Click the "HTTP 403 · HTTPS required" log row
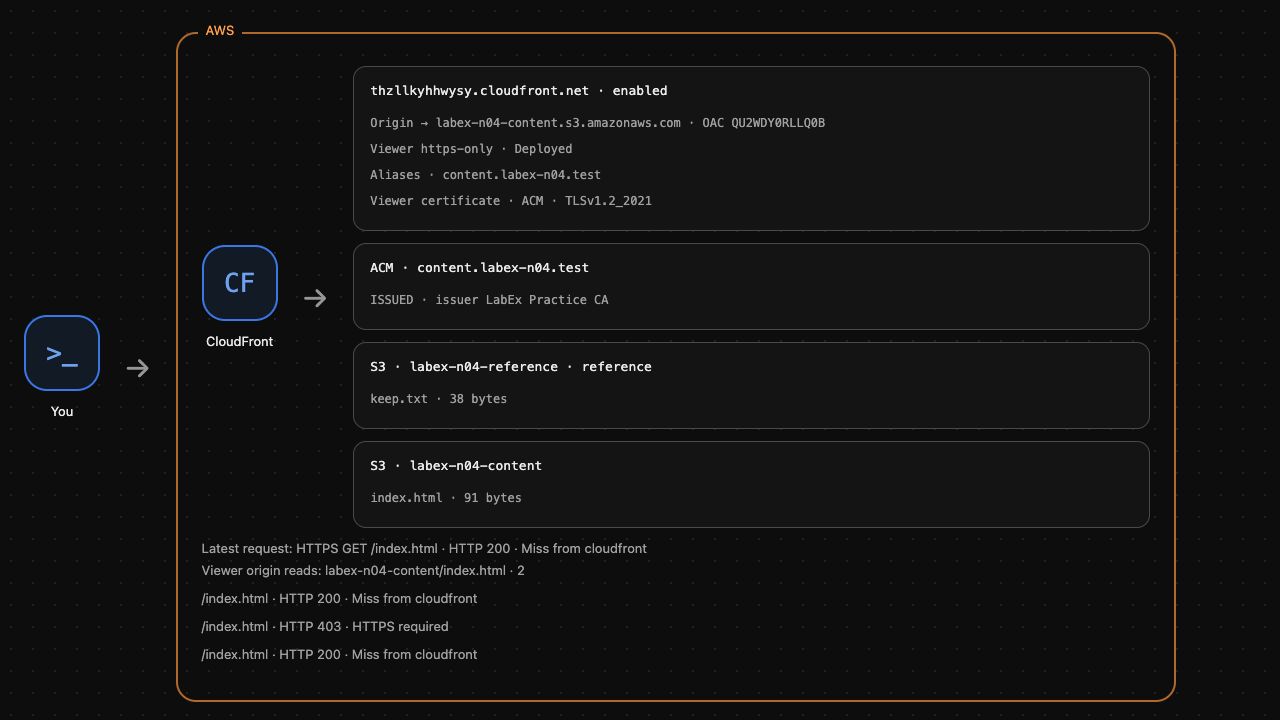Viewport: 1280px width, 720px height. click(325, 627)
